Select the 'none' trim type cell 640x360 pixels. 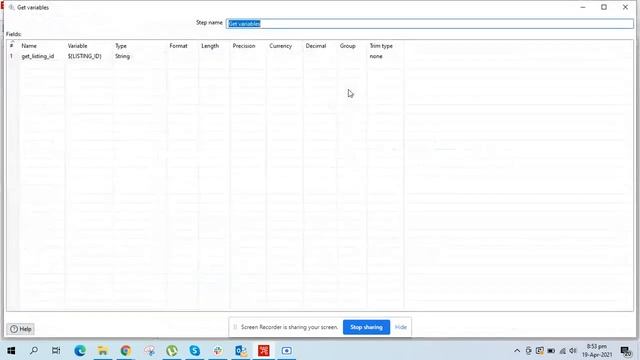click(x=376, y=56)
